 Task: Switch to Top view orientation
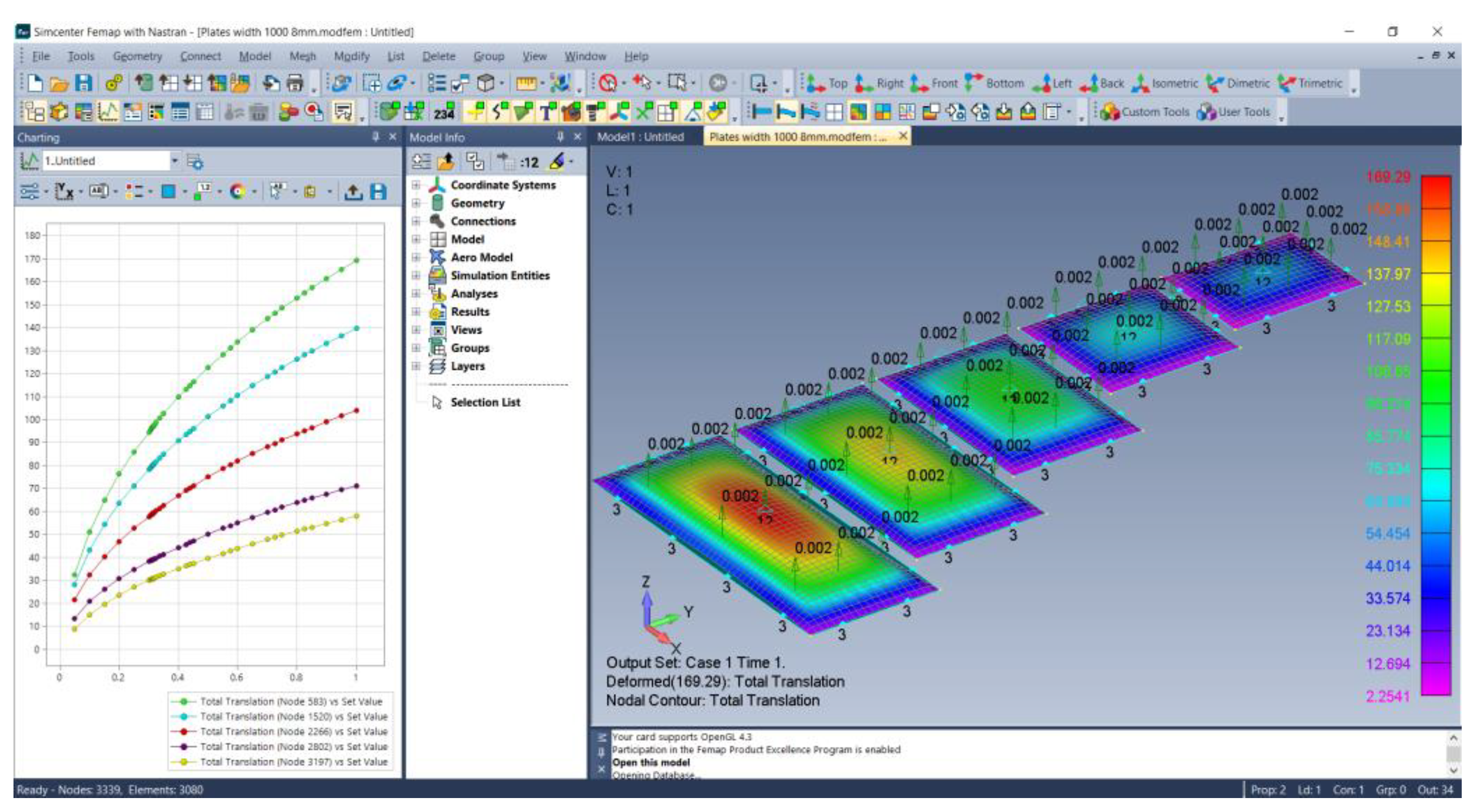(x=827, y=83)
